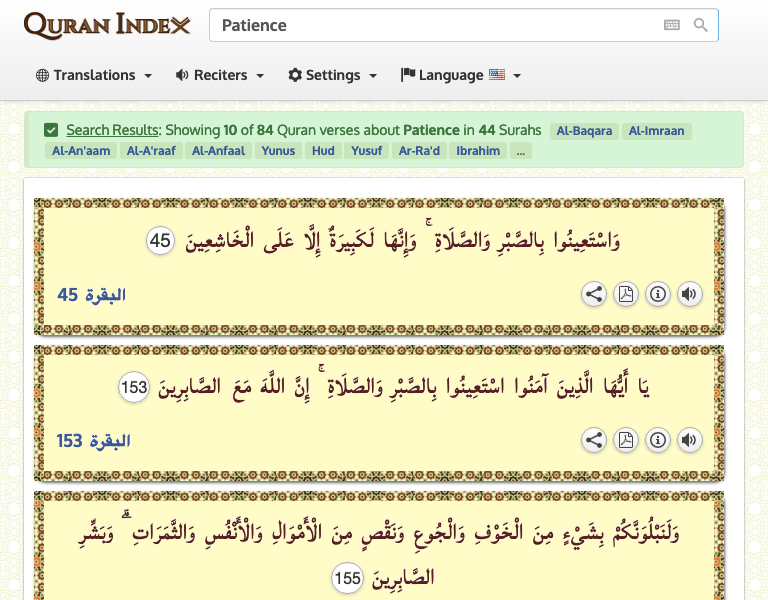Select the Yusuf surah tag
Screen dimensions: 768x600
(x=365, y=151)
